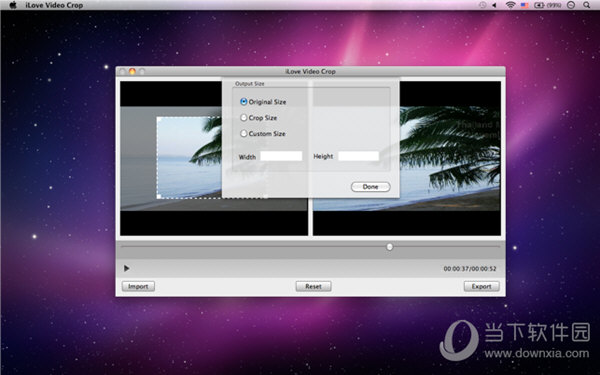Screen dimensions: 600x375
Task: Click the minimize button of Video Crop window
Action: pyautogui.click(x=132, y=71)
